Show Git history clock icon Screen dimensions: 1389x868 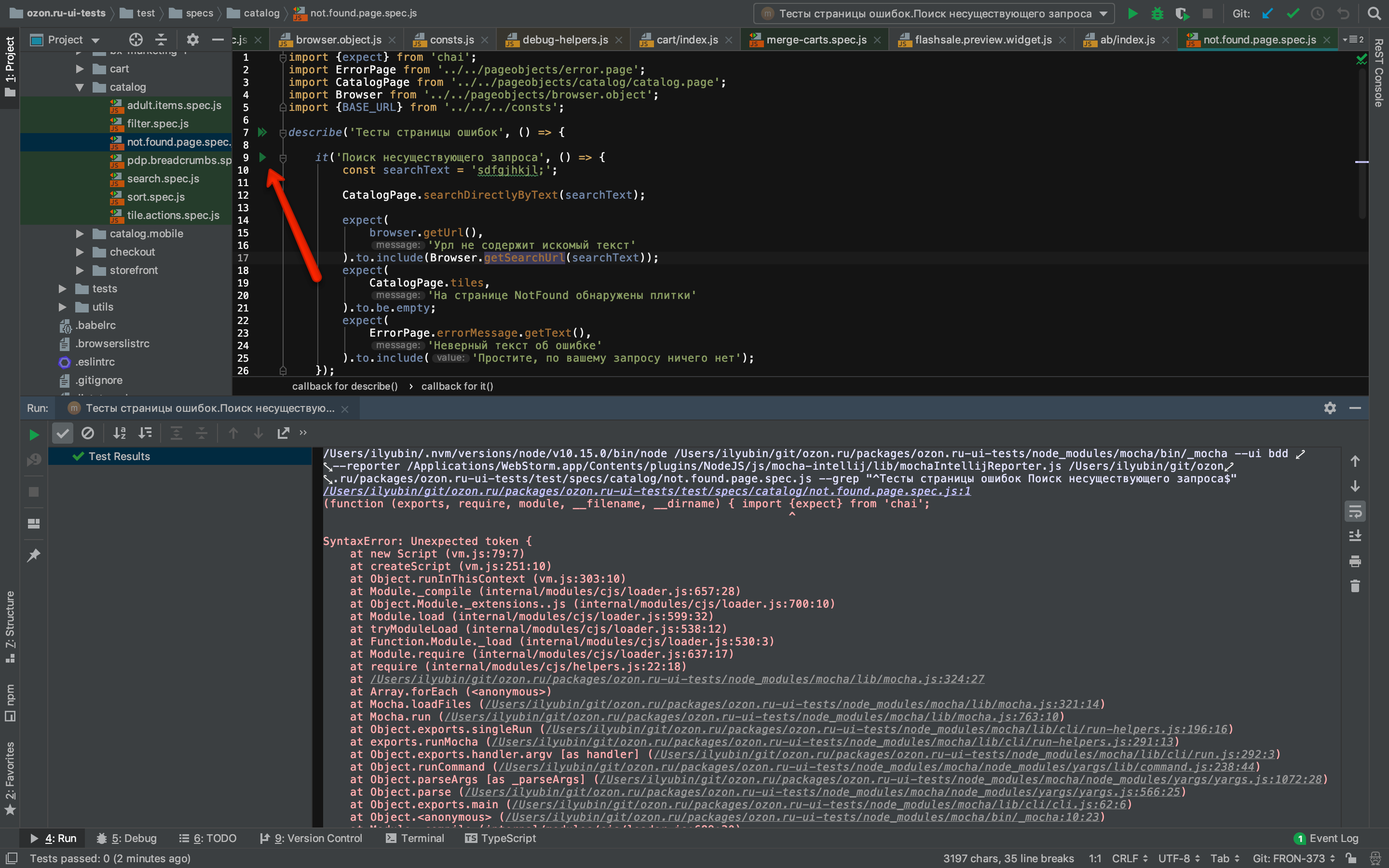(1317, 13)
